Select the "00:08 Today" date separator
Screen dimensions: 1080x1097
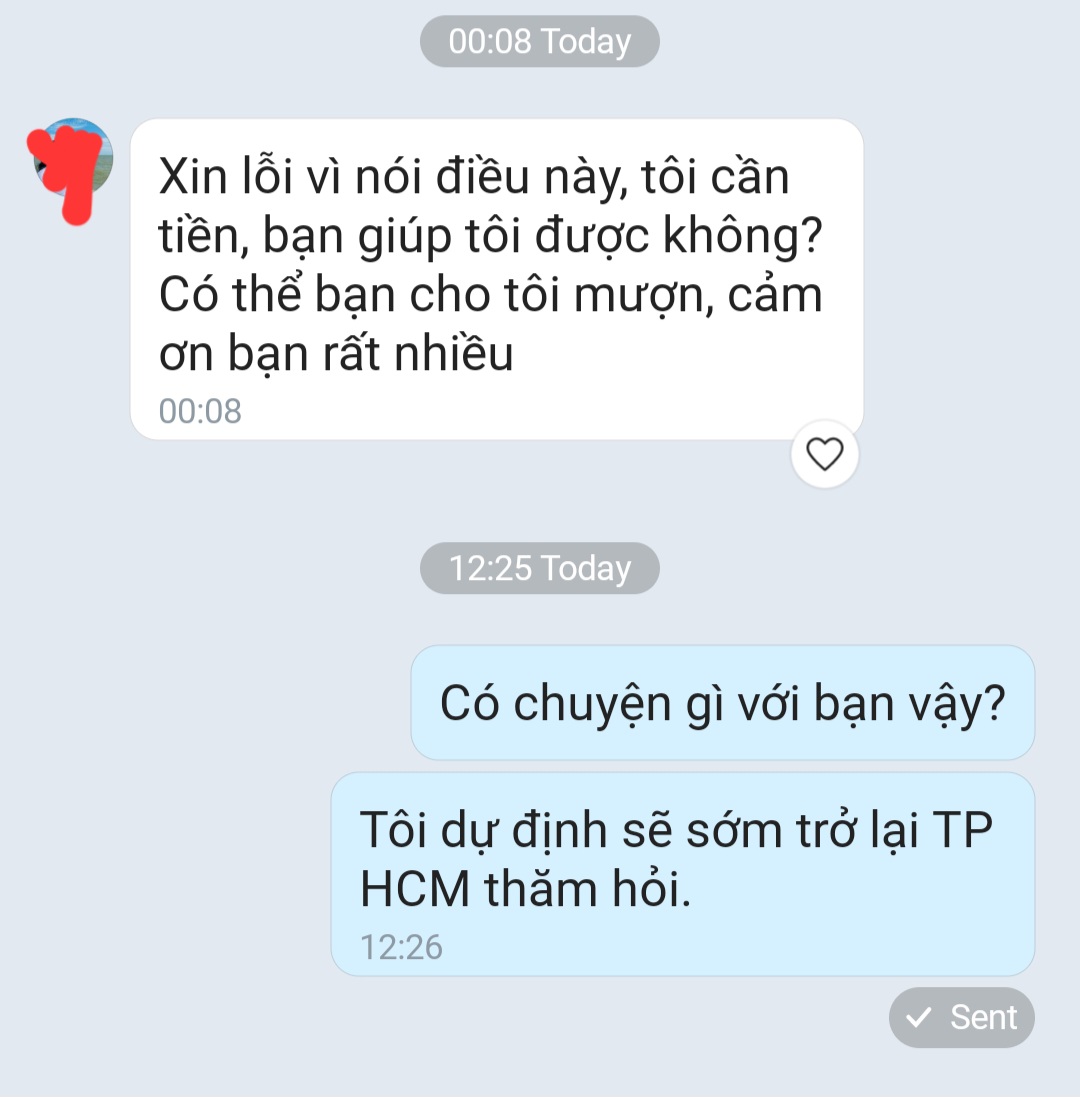(x=539, y=41)
